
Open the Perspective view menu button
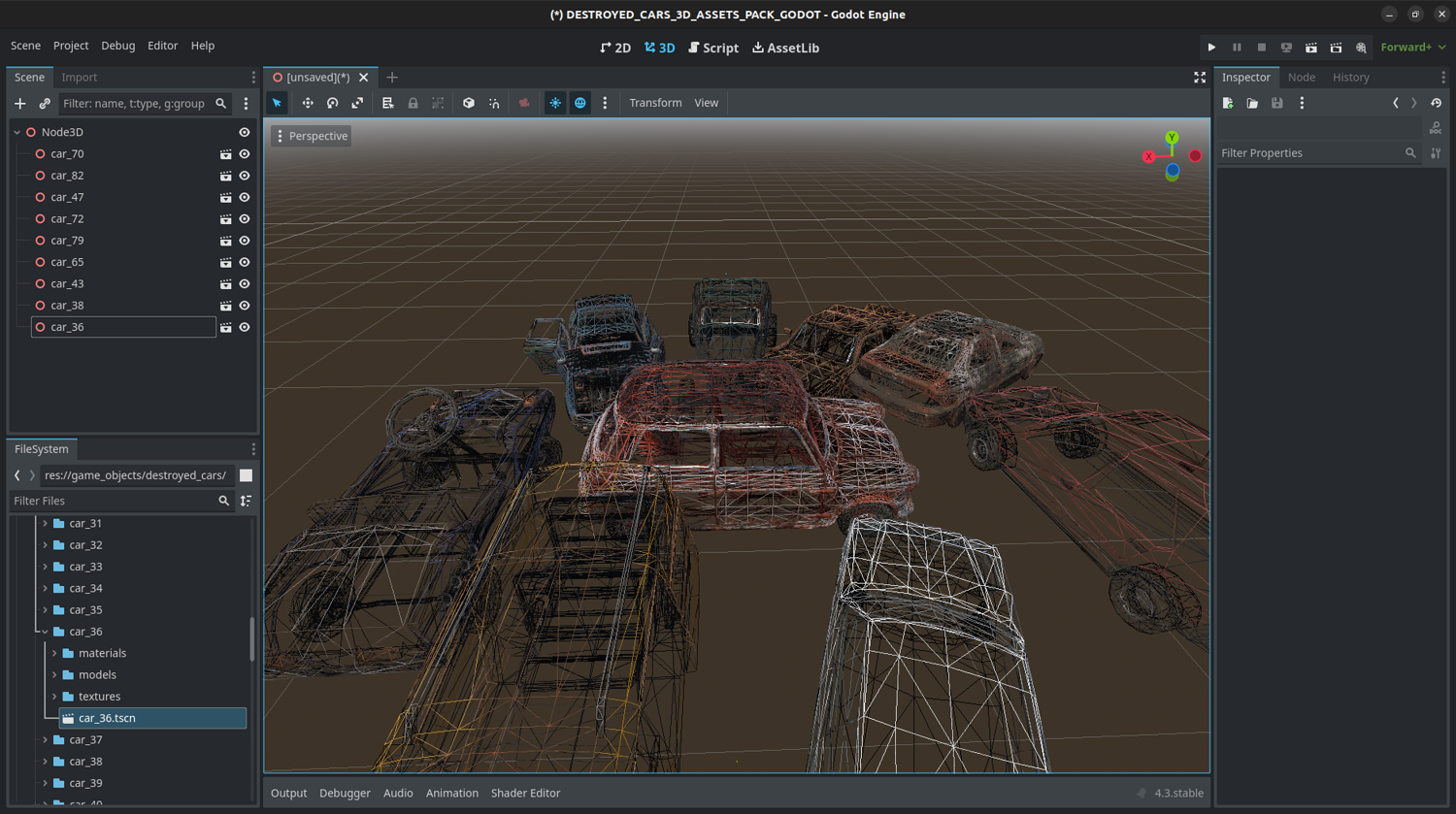coord(312,136)
